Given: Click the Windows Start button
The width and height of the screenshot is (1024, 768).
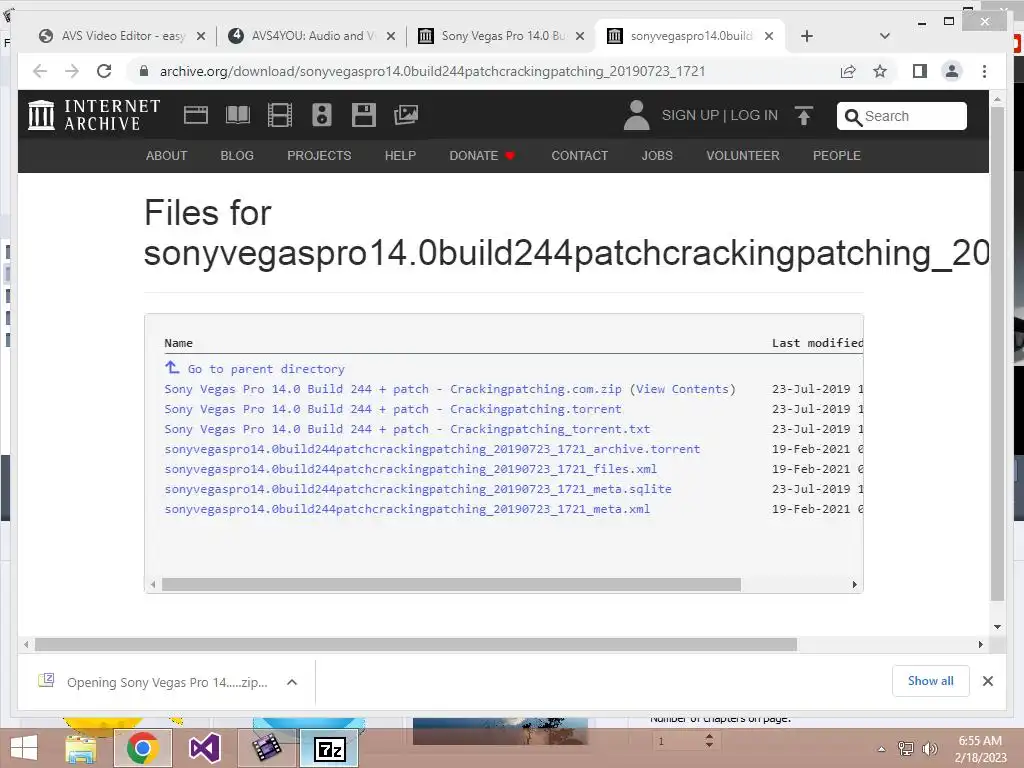Looking at the screenshot, I should point(24,748).
